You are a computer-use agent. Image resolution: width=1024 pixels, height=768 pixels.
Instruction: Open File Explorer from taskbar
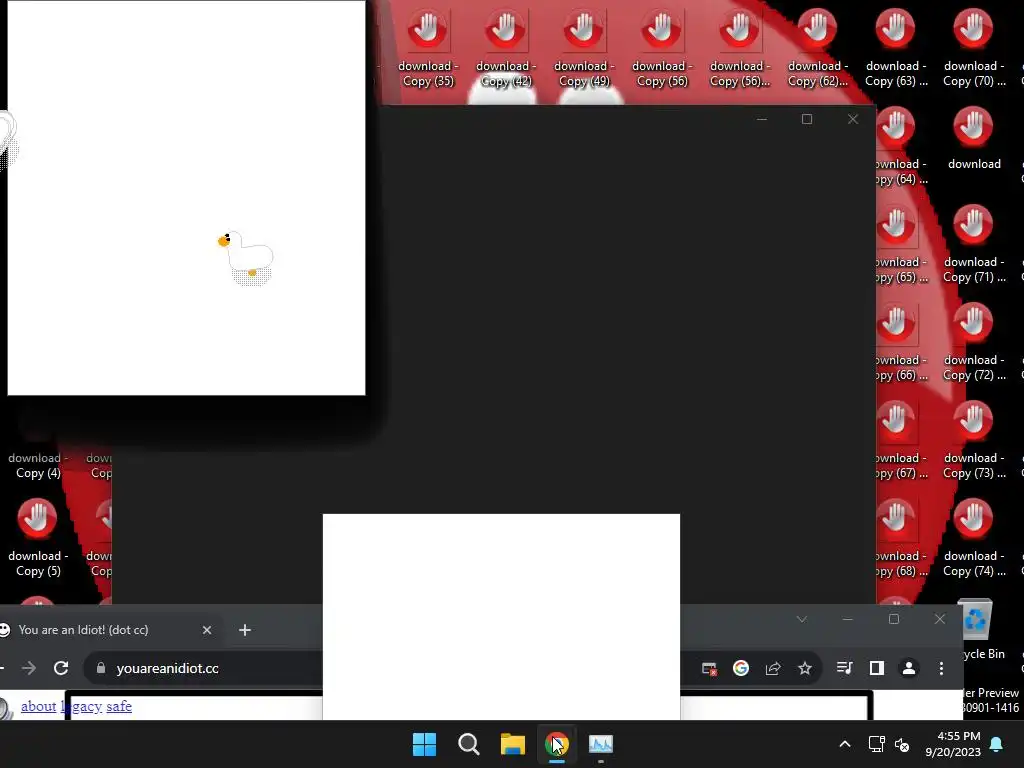pyautogui.click(x=513, y=744)
